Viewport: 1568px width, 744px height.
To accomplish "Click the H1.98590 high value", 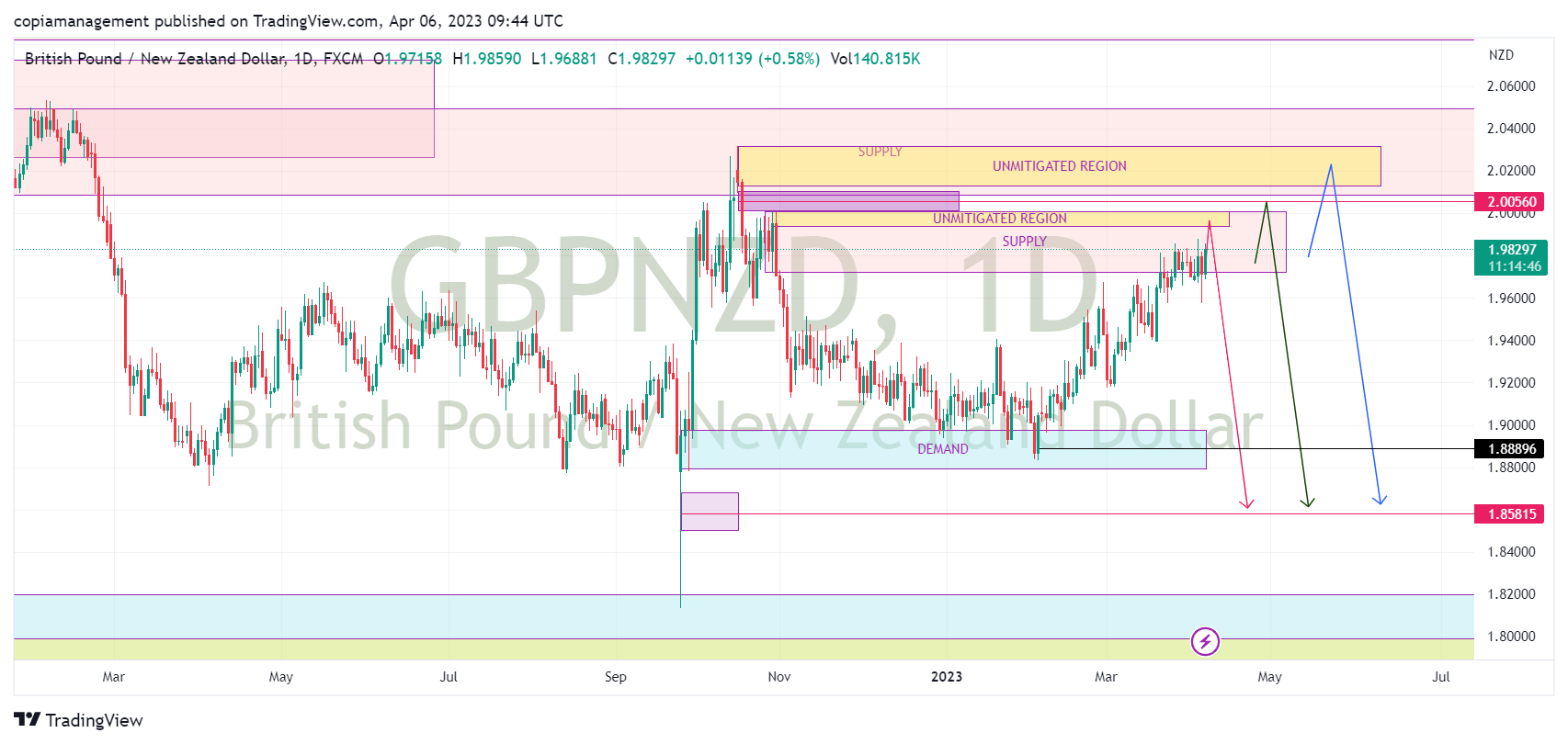I will click(x=487, y=59).
